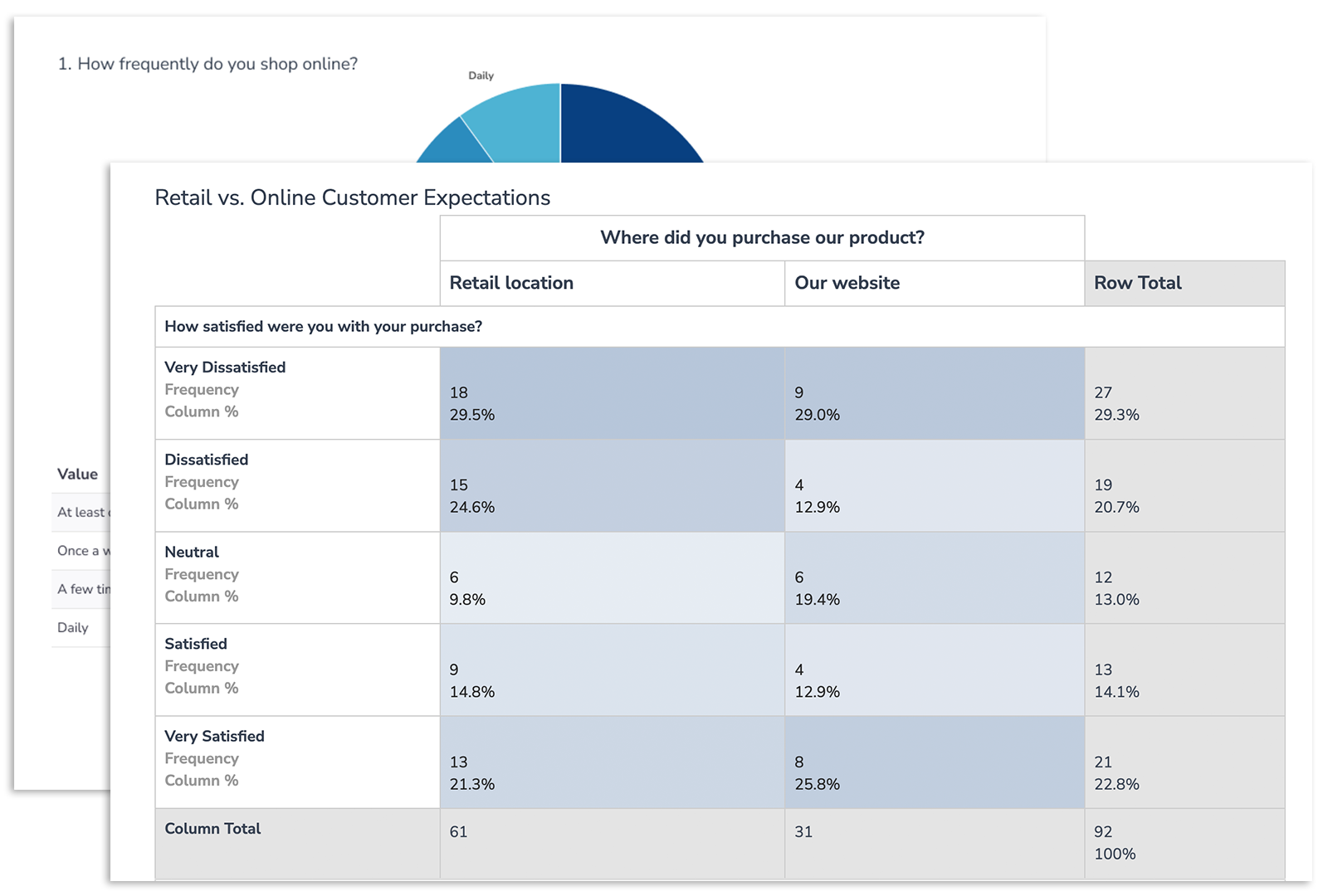Click the "Our website" column header
The image size is (1328, 896).
coord(846,283)
